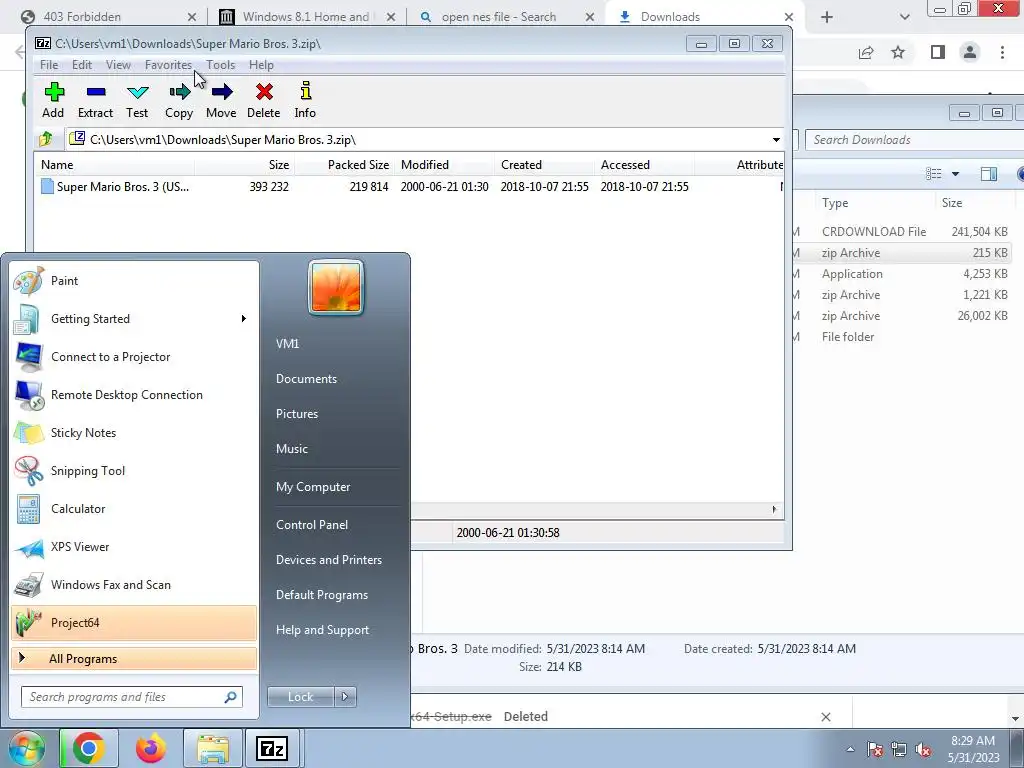Switch to 7-Zip taskbar button
The height and width of the screenshot is (768, 1024).
pyautogui.click(x=272, y=748)
